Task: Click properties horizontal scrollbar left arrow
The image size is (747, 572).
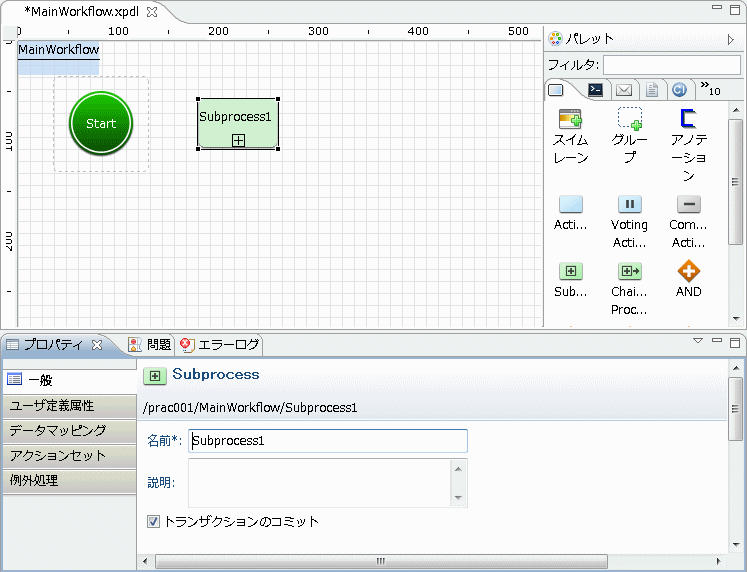Action: click(x=145, y=561)
